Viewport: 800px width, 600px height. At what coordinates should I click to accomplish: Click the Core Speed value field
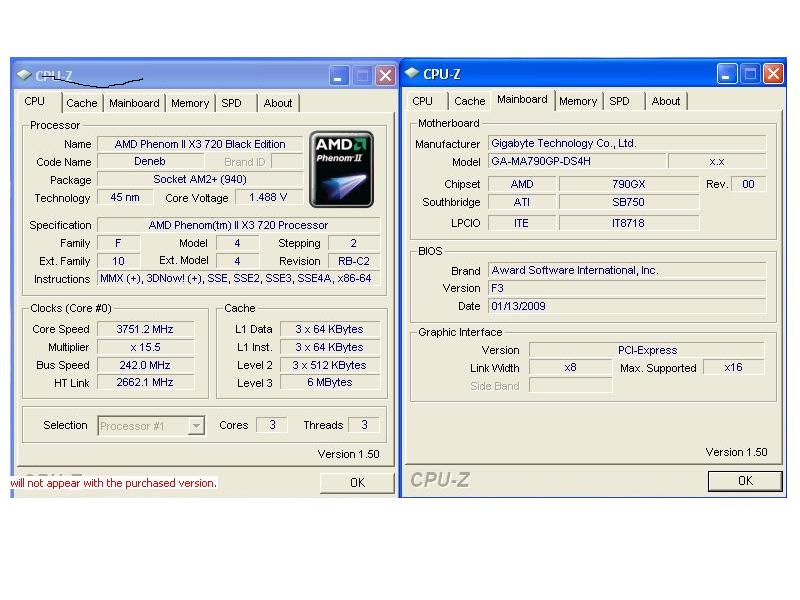point(144,329)
